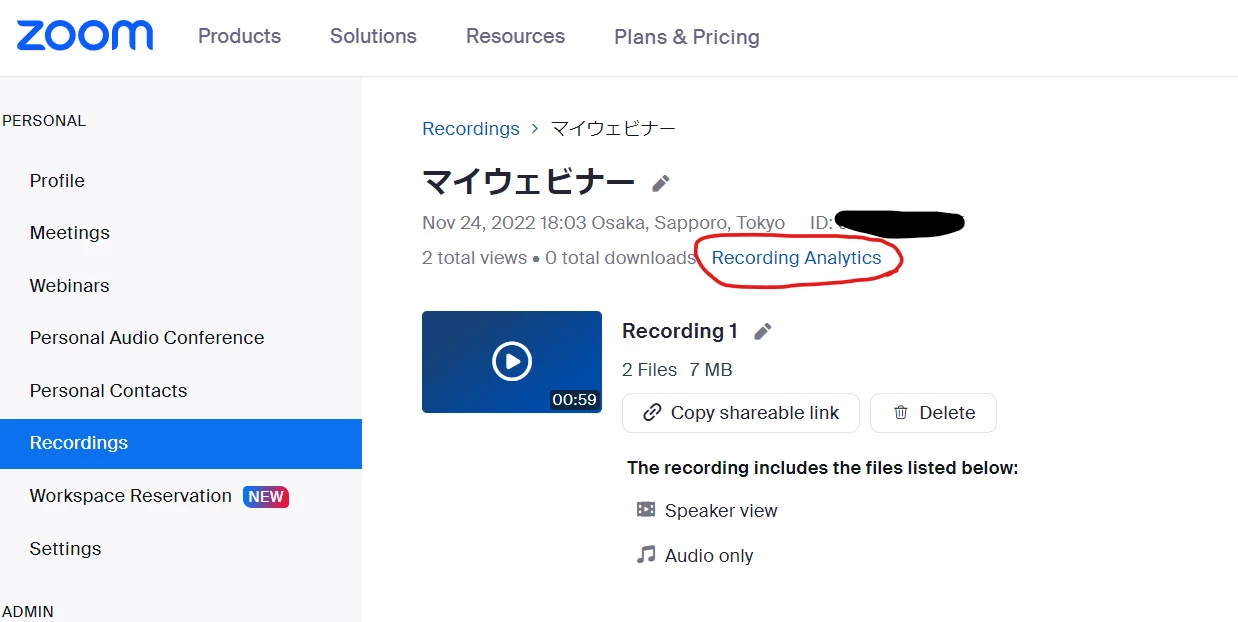Click the ADMIN section heading

click(28, 611)
